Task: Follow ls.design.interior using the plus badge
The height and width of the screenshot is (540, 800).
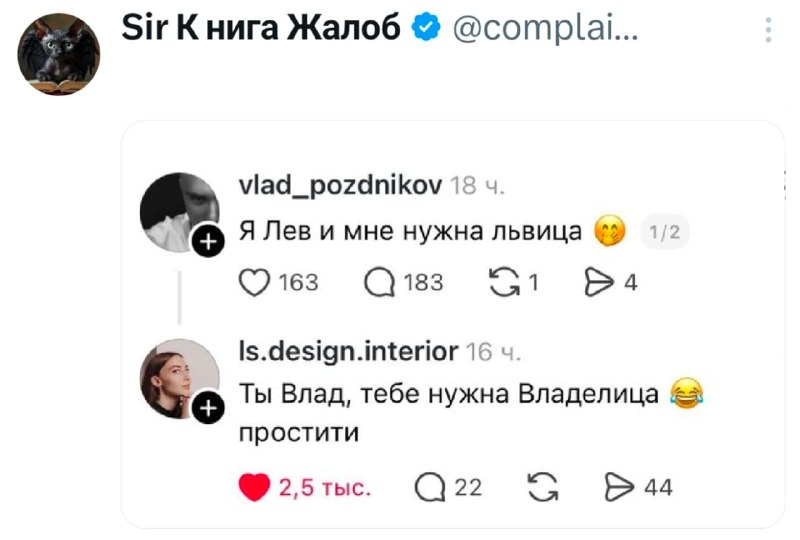Action: coord(209,407)
